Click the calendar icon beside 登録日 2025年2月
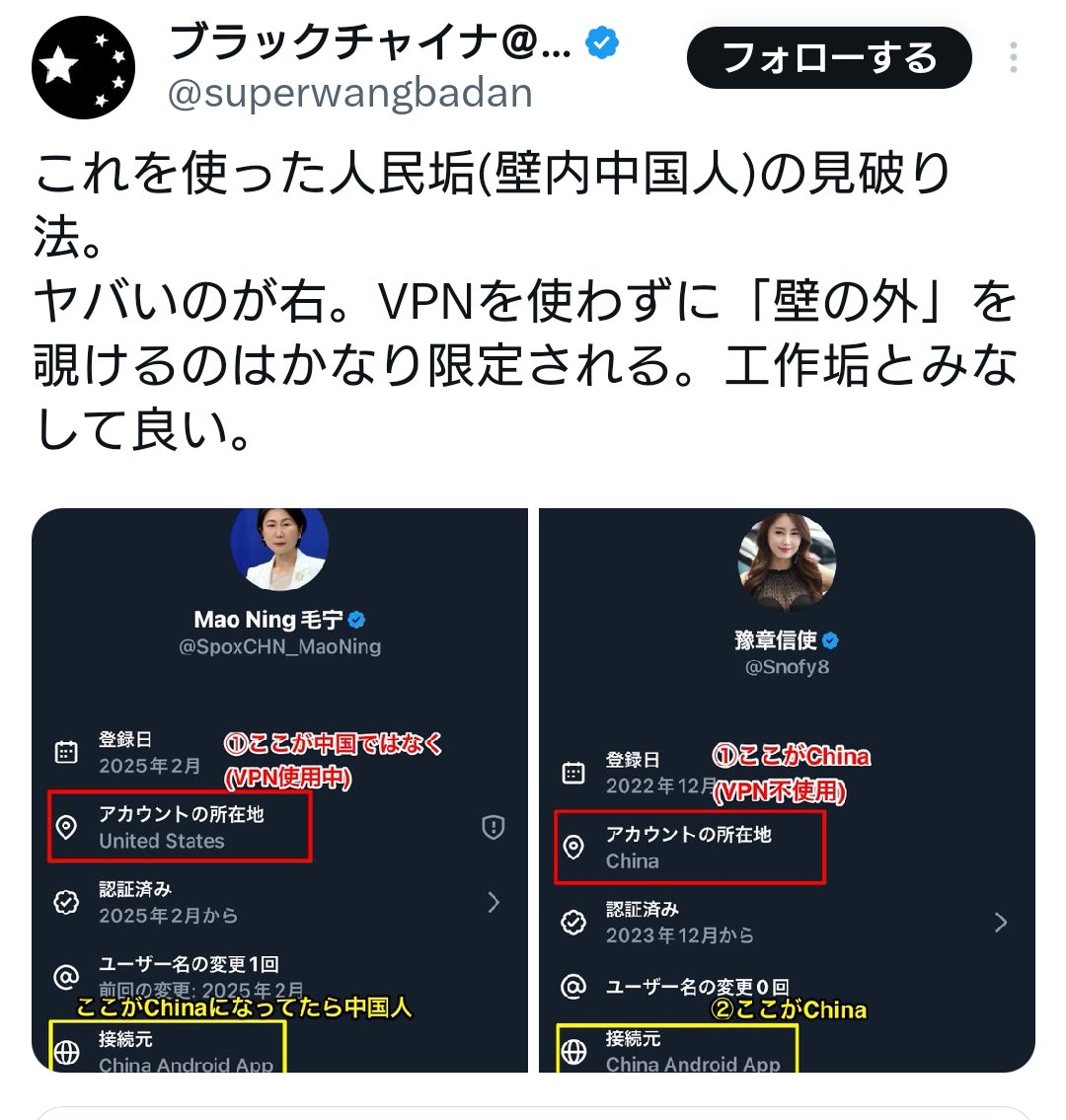This screenshot has height=1120, width=1066. (x=66, y=752)
